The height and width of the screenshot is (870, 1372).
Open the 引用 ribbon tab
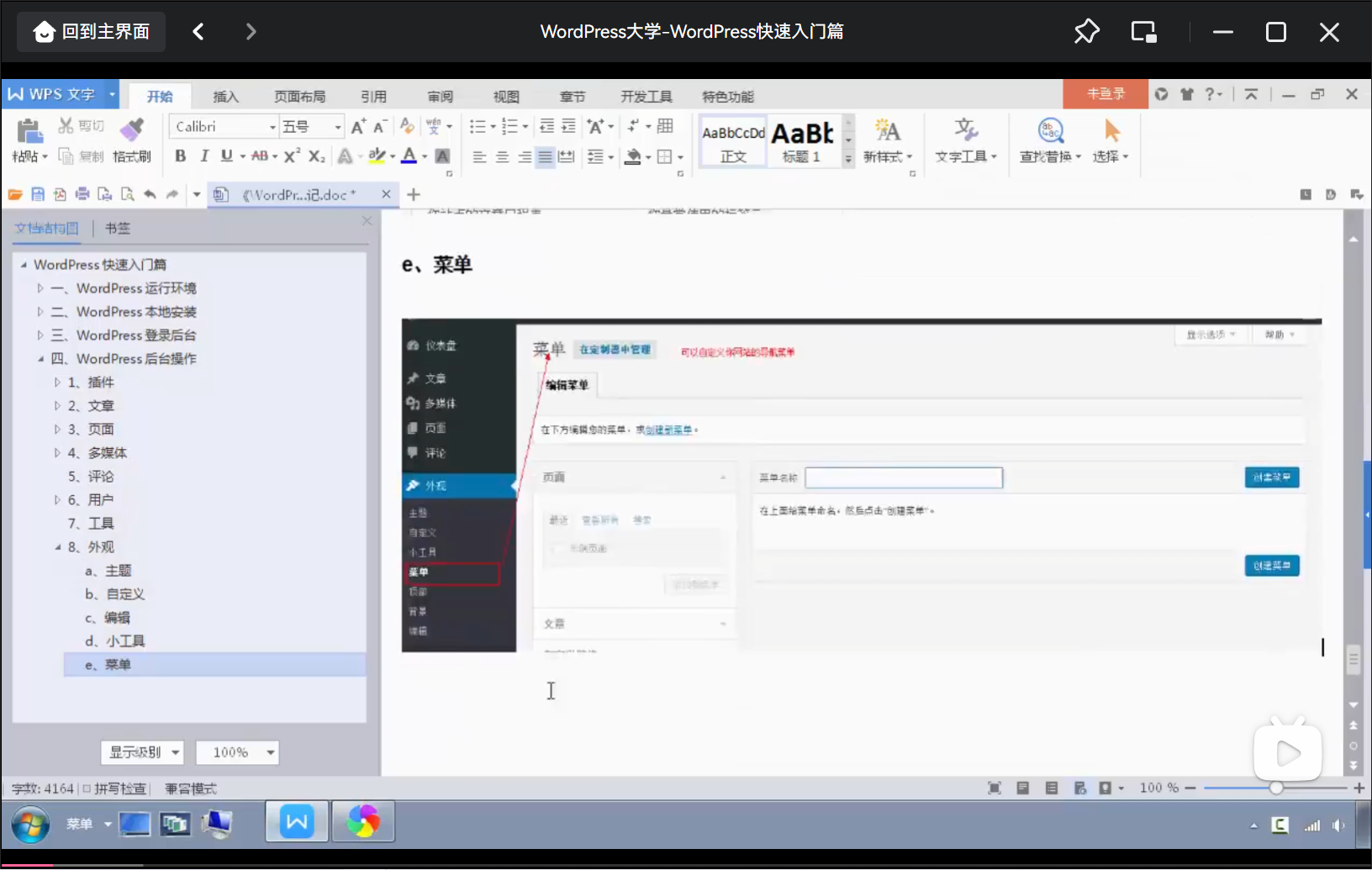[x=373, y=97]
